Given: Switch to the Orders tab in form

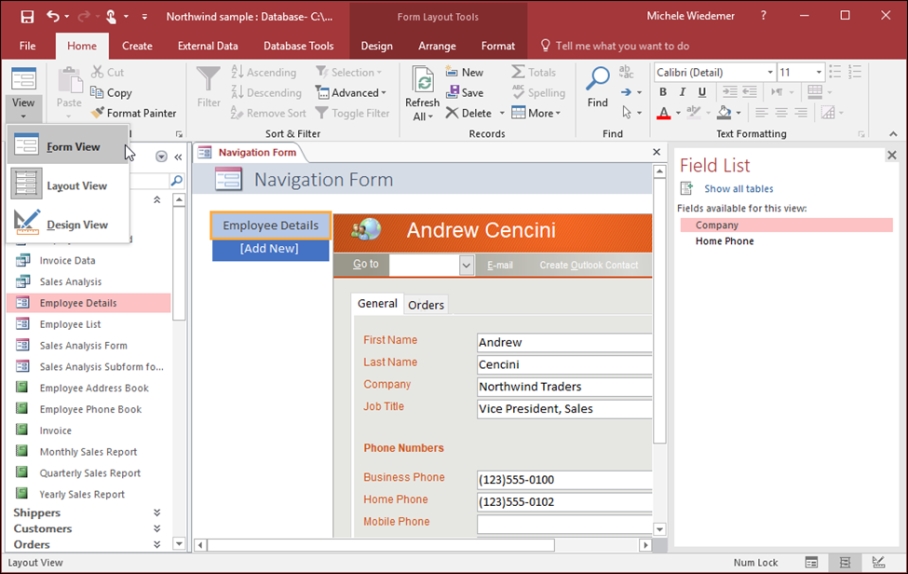Looking at the screenshot, I should pyautogui.click(x=426, y=305).
